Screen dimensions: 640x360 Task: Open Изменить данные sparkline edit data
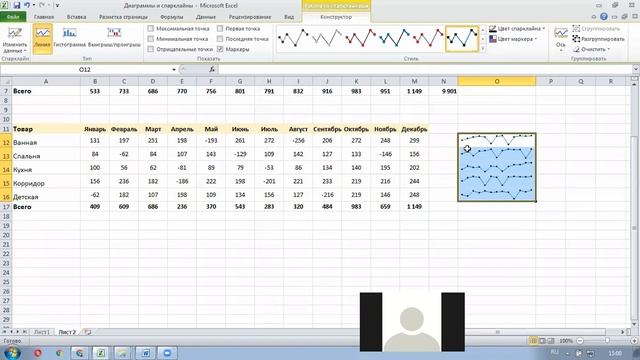[15, 40]
